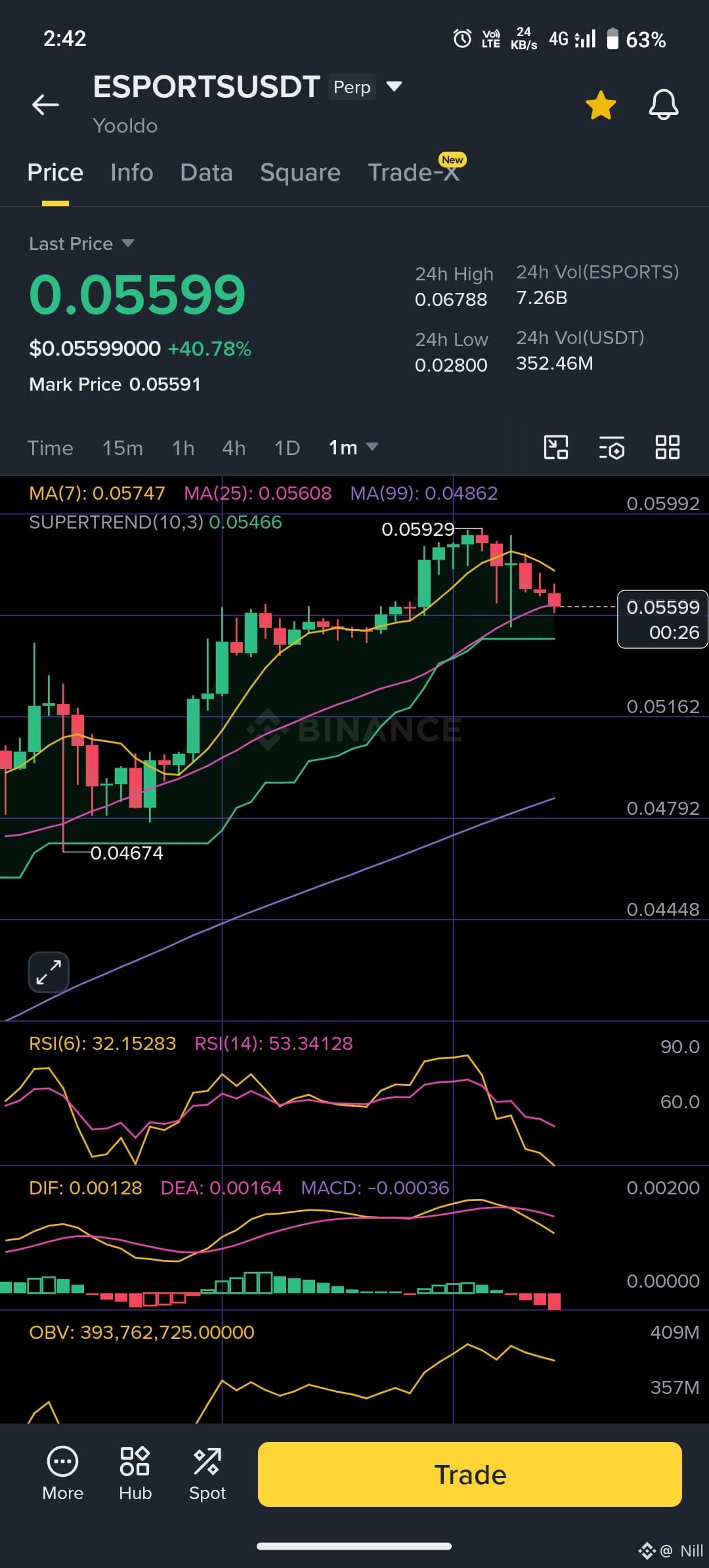Open the grid layout icon
The width and height of the screenshot is (709, 1568).
coord(668,447)
